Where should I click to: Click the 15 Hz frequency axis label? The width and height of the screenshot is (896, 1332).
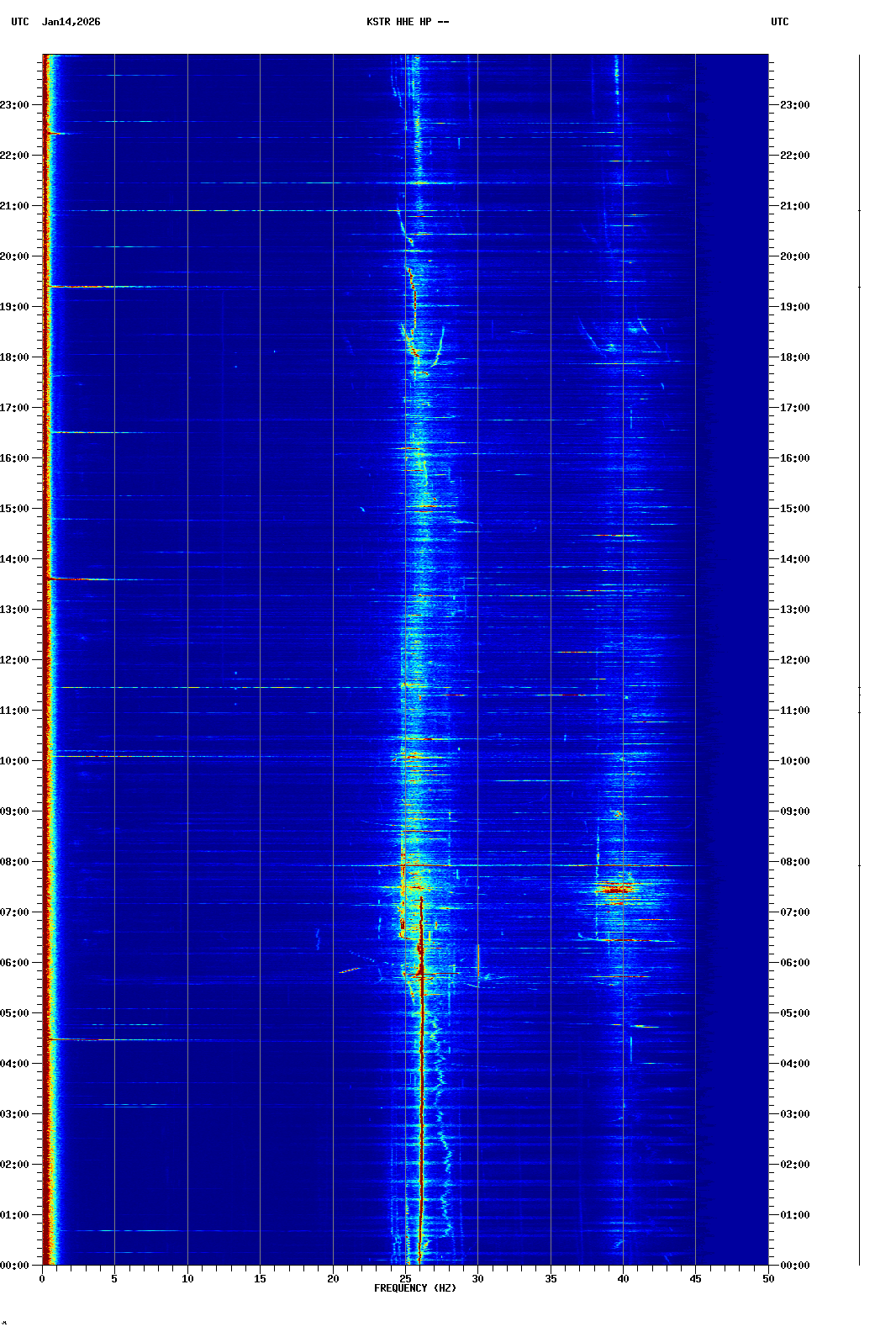tap(260, 1279)
